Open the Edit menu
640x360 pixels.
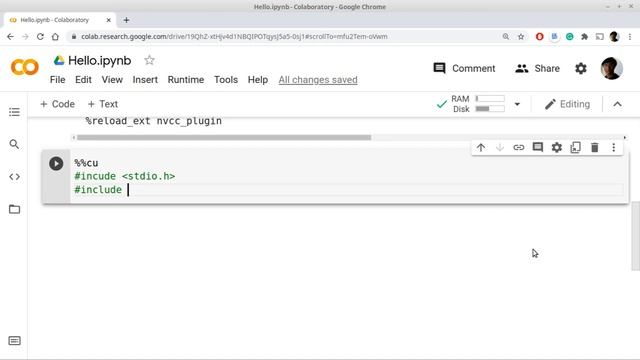pyautogui.click(x=83, y=80)
